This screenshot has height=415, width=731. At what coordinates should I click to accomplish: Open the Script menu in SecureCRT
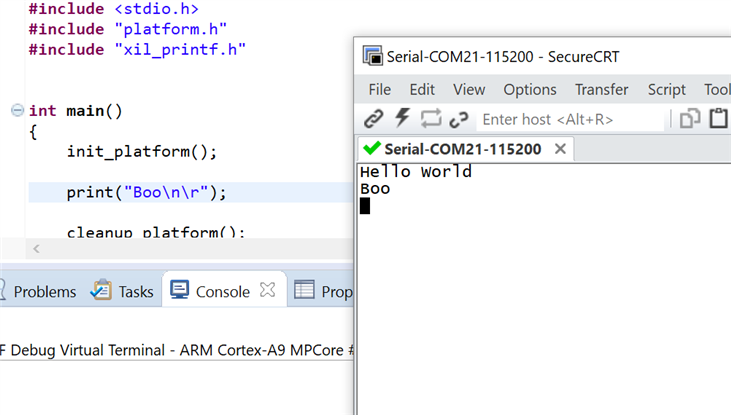pyautogui.click(x=666, y=90)
